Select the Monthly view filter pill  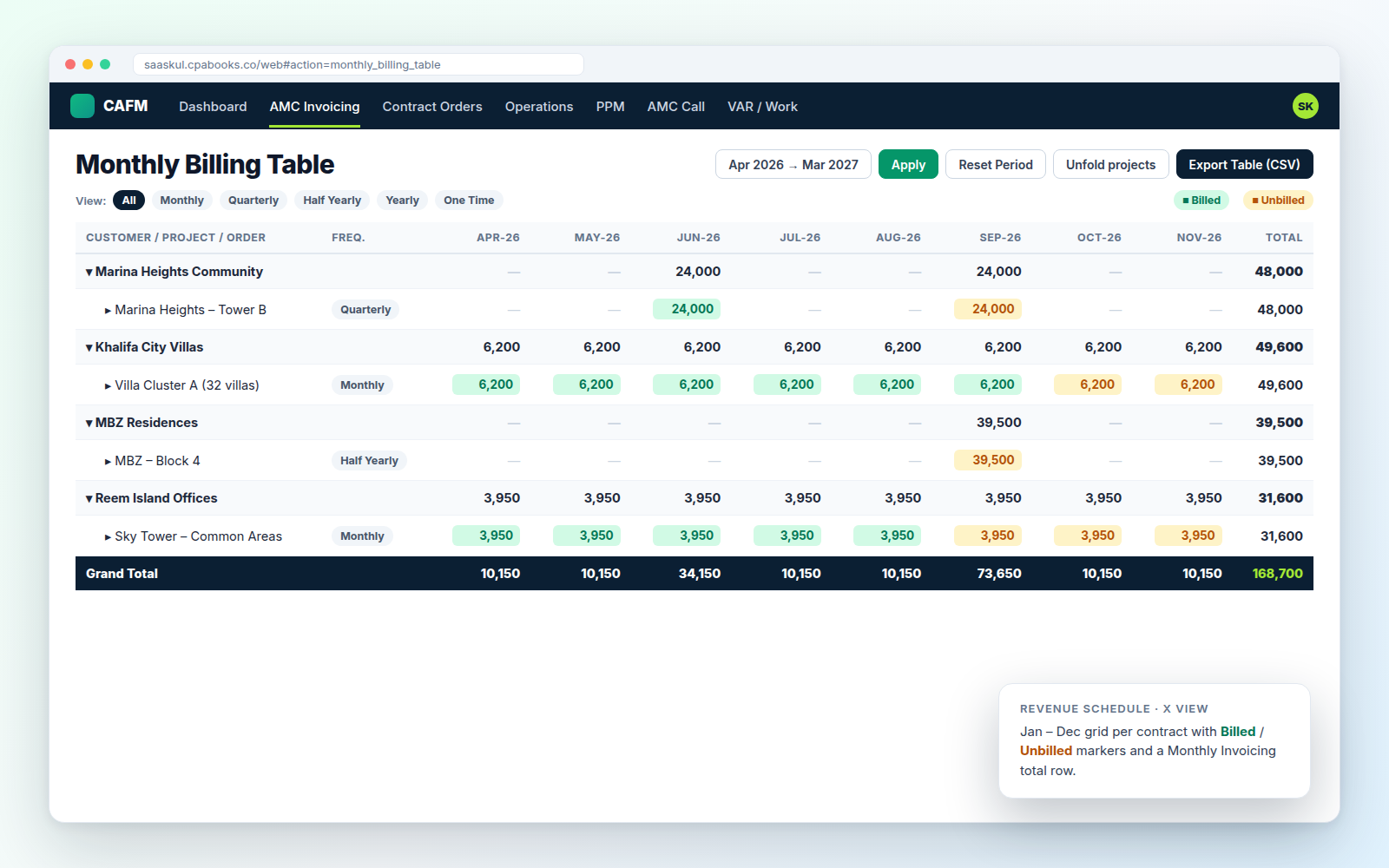point(181,201)
